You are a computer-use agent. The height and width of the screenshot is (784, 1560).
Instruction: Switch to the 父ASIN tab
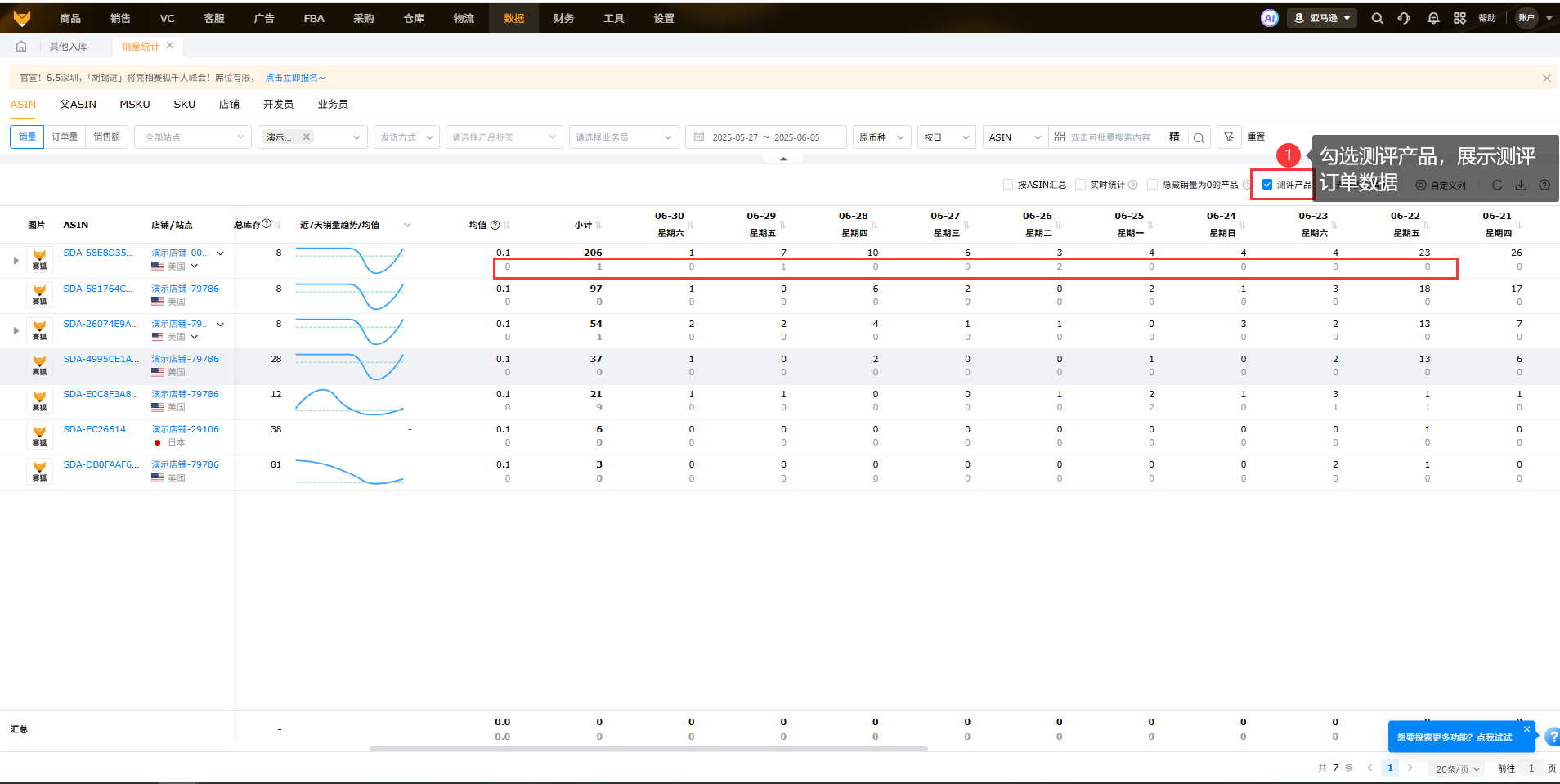point(78,105)
